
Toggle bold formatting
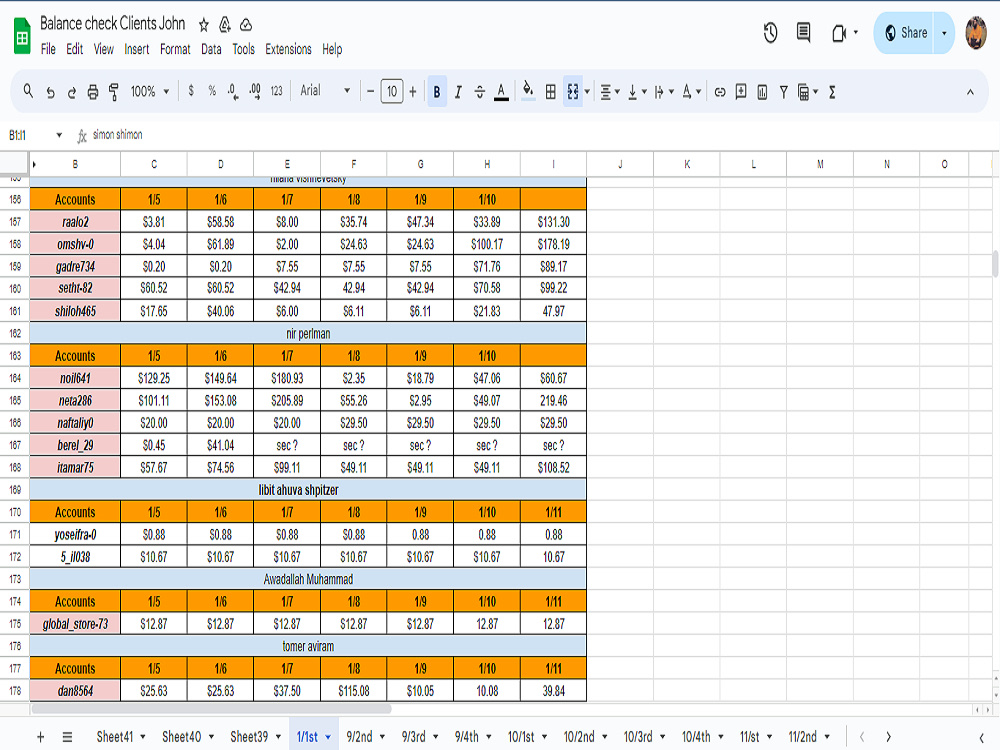pyautogui.click(x=437, y=92)
